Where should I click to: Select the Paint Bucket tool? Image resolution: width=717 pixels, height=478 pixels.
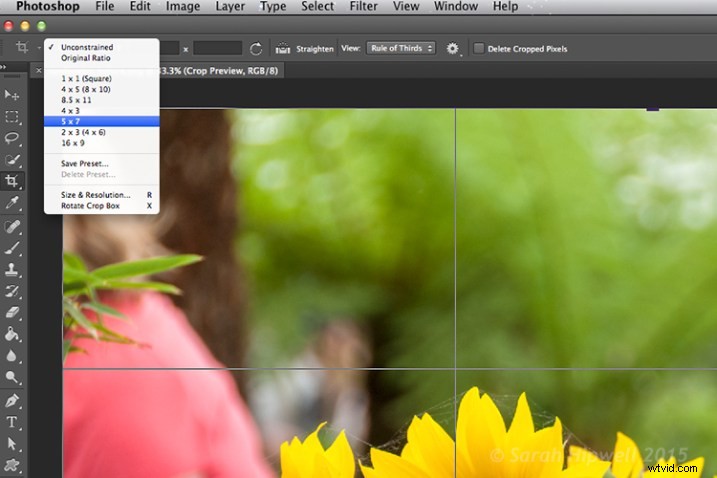(11, 334)
